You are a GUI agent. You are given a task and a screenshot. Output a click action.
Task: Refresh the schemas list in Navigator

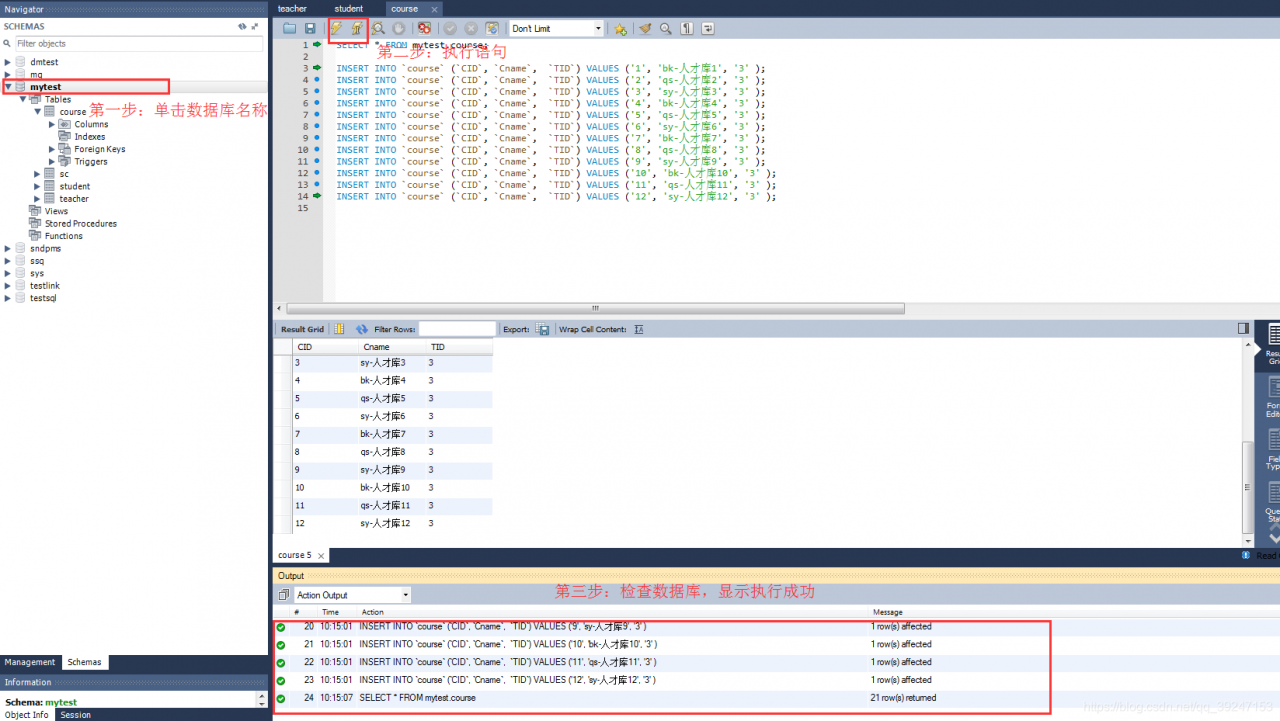point(242,27)
